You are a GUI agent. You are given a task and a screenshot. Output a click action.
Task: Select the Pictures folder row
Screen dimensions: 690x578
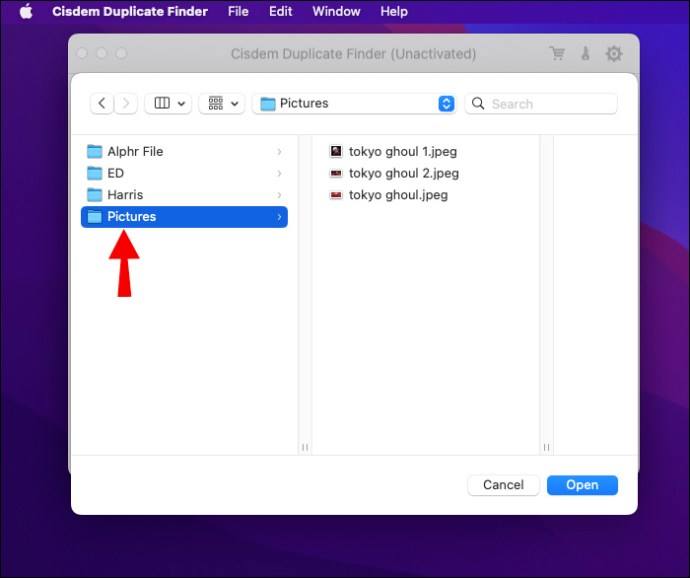pyautogui.click(x=184, y=217)
